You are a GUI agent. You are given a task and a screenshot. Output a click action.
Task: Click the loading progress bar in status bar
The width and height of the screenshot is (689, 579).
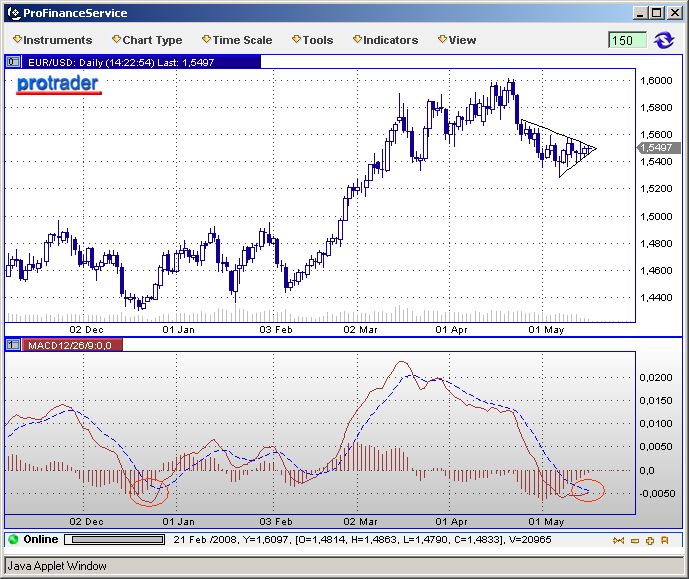pos(115,539)
